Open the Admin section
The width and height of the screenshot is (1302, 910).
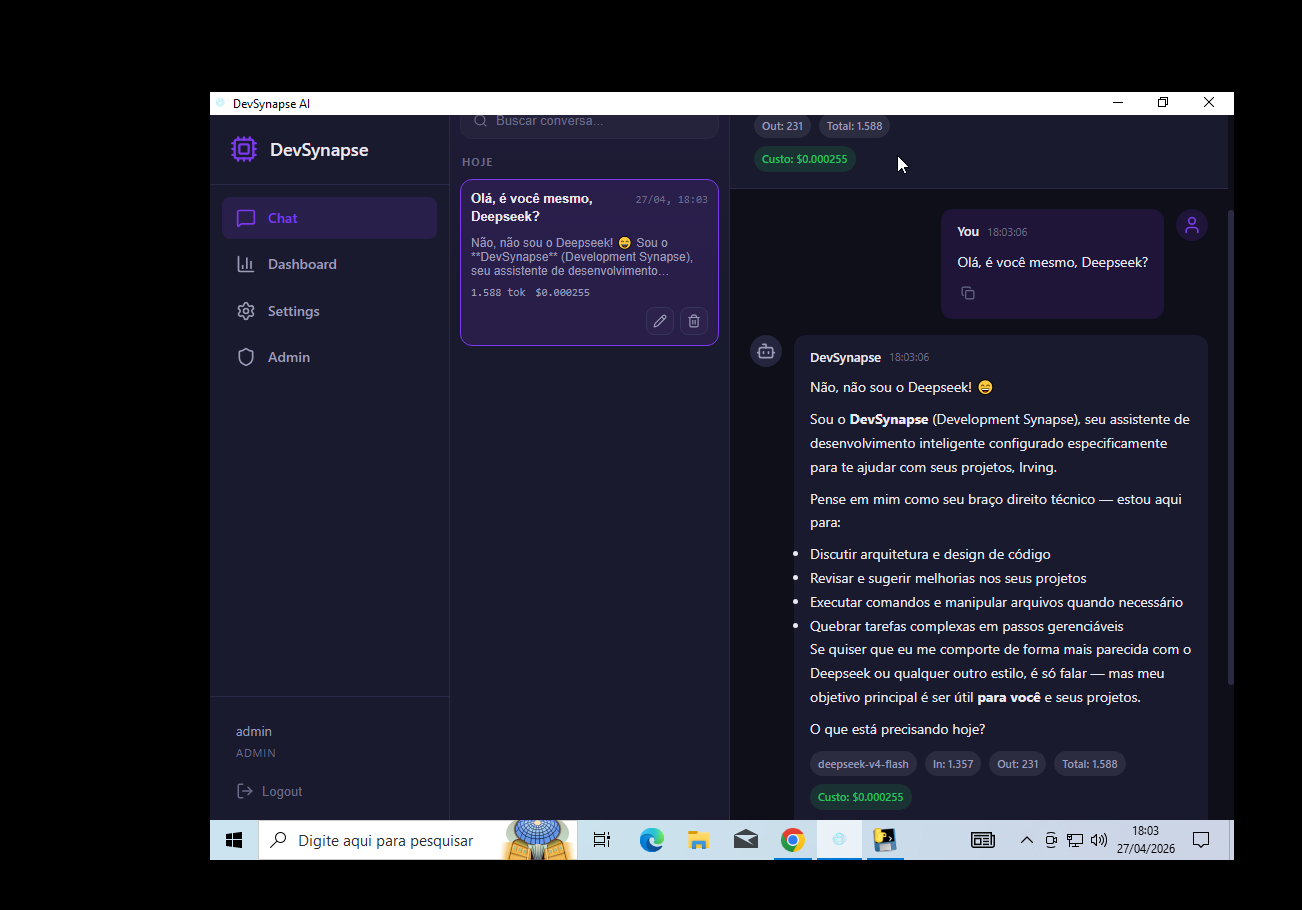tap(329, 357)
